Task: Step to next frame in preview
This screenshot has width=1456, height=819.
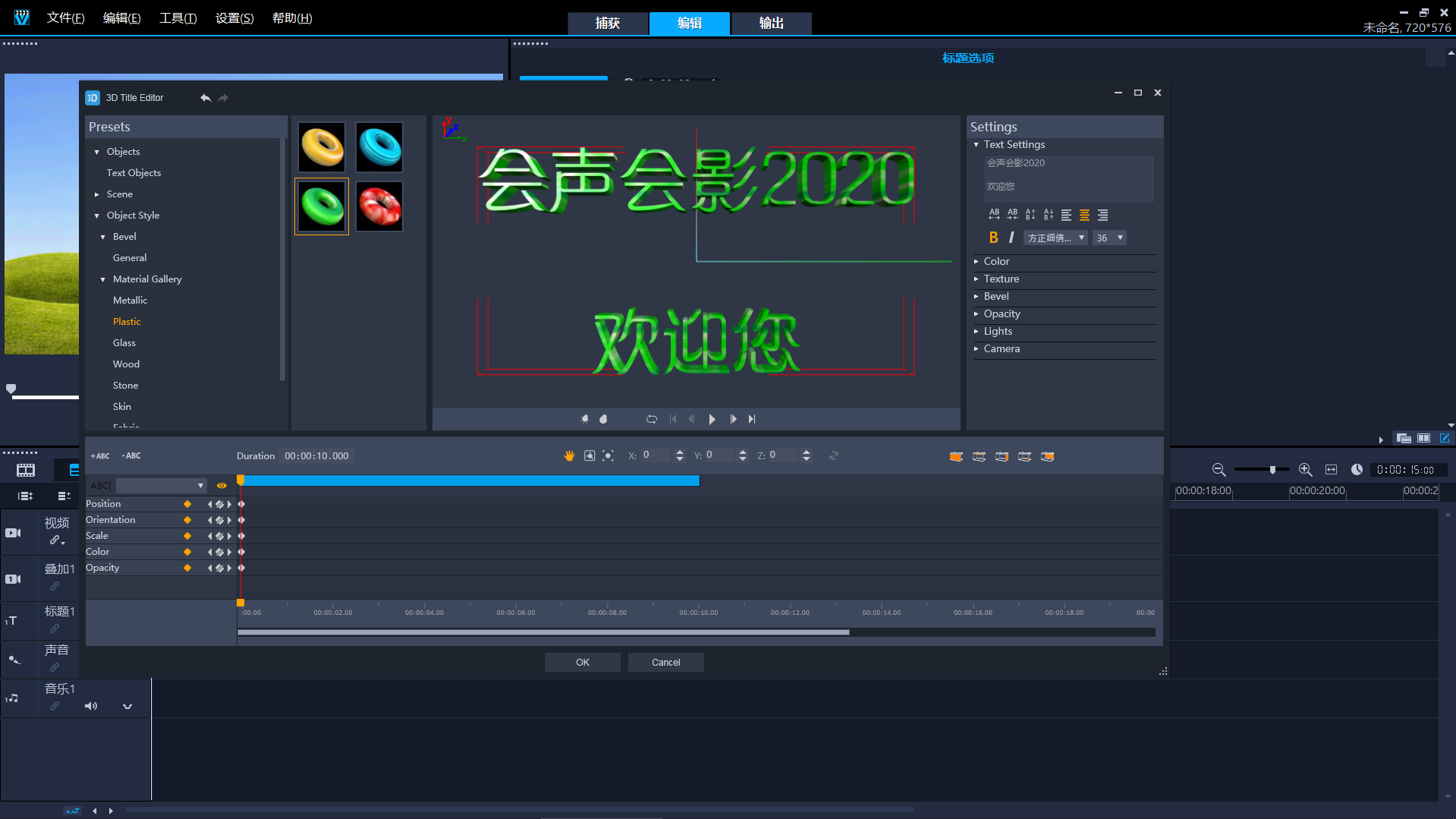Action: pos(733,419)
